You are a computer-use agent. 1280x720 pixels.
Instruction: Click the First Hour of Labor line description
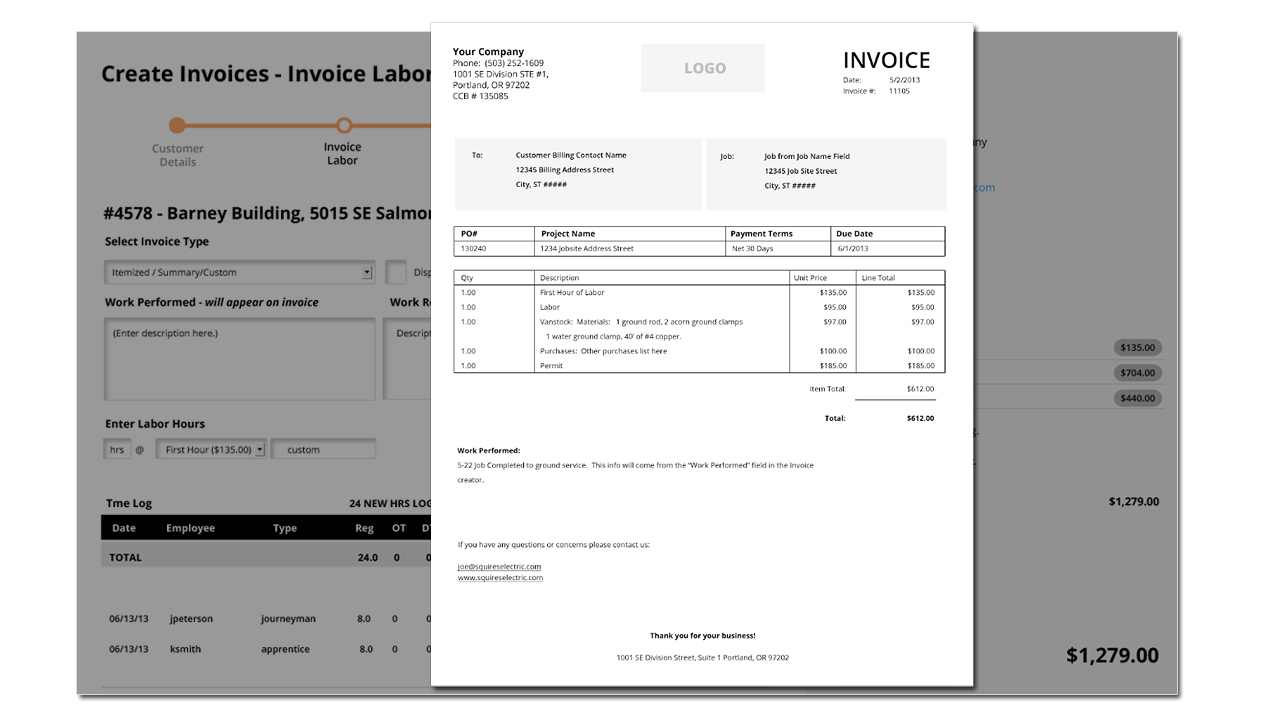[572, 293]
